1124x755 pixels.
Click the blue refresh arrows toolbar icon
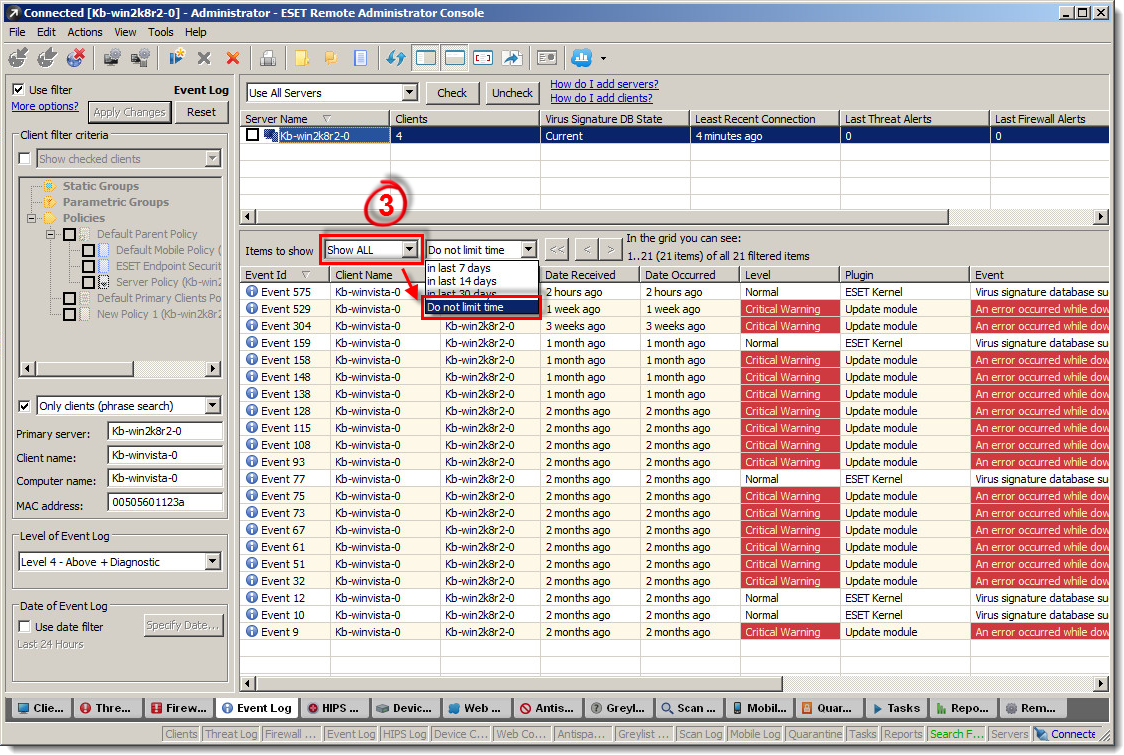(396, 58)
